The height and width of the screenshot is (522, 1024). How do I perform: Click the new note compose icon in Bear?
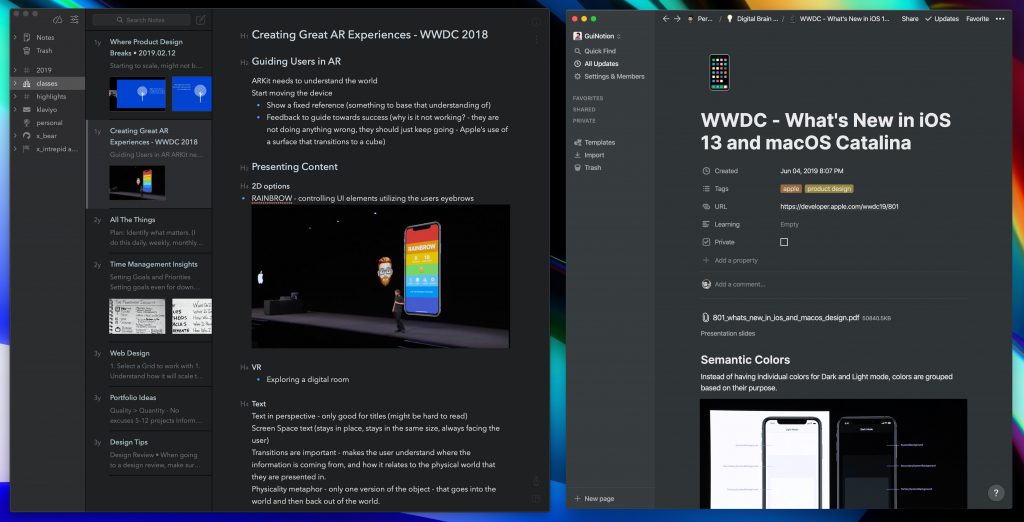[201, 20]
